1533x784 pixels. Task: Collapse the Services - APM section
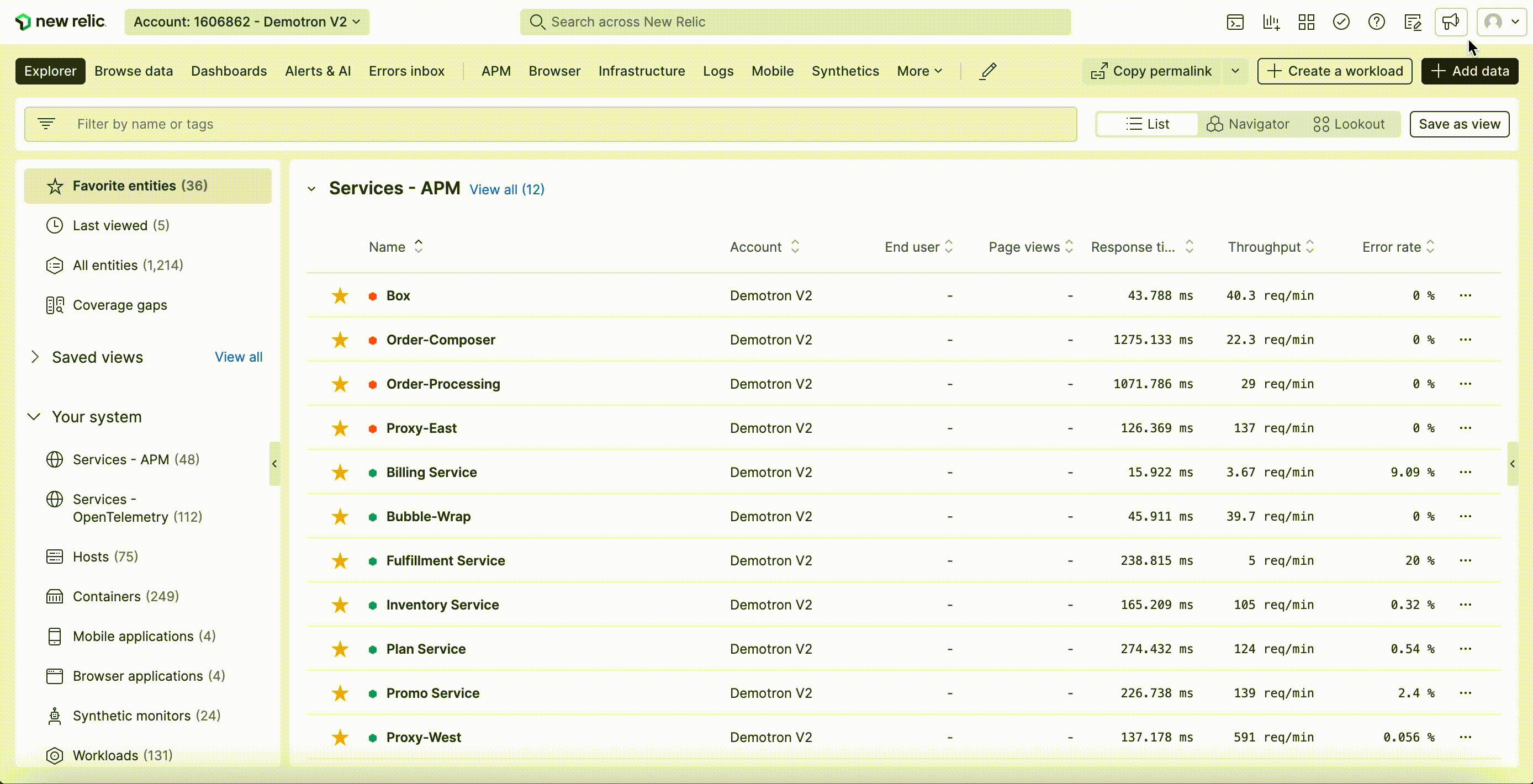pyautogui.click(x=311, y=188)
